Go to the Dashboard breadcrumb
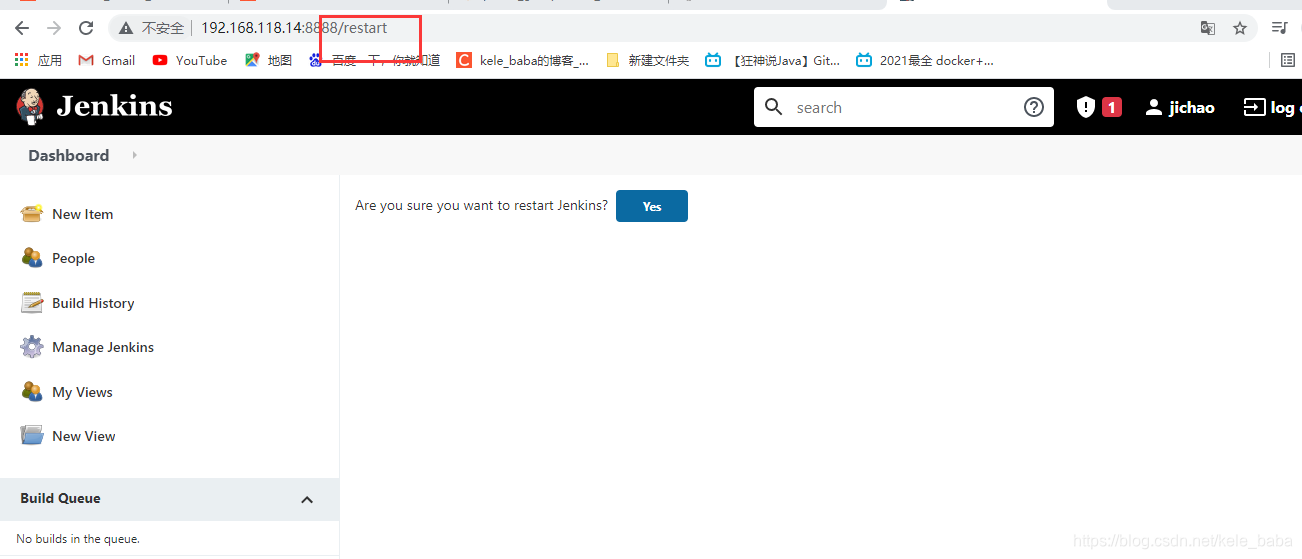Screen dimensions: 1302x559 pyautogui.click(x=69, y=155)
